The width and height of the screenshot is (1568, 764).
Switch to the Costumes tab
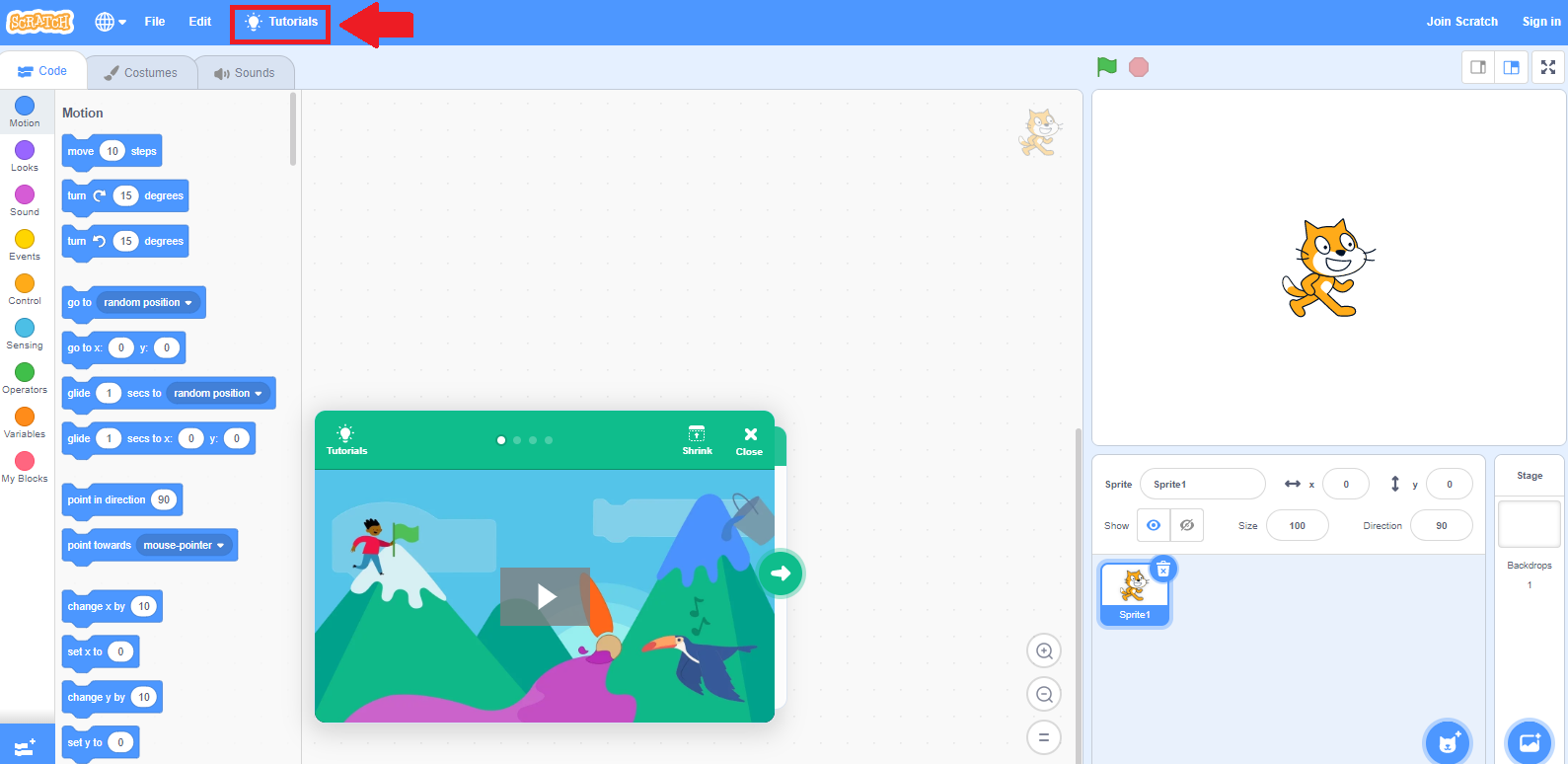click(x=141, y=73)
